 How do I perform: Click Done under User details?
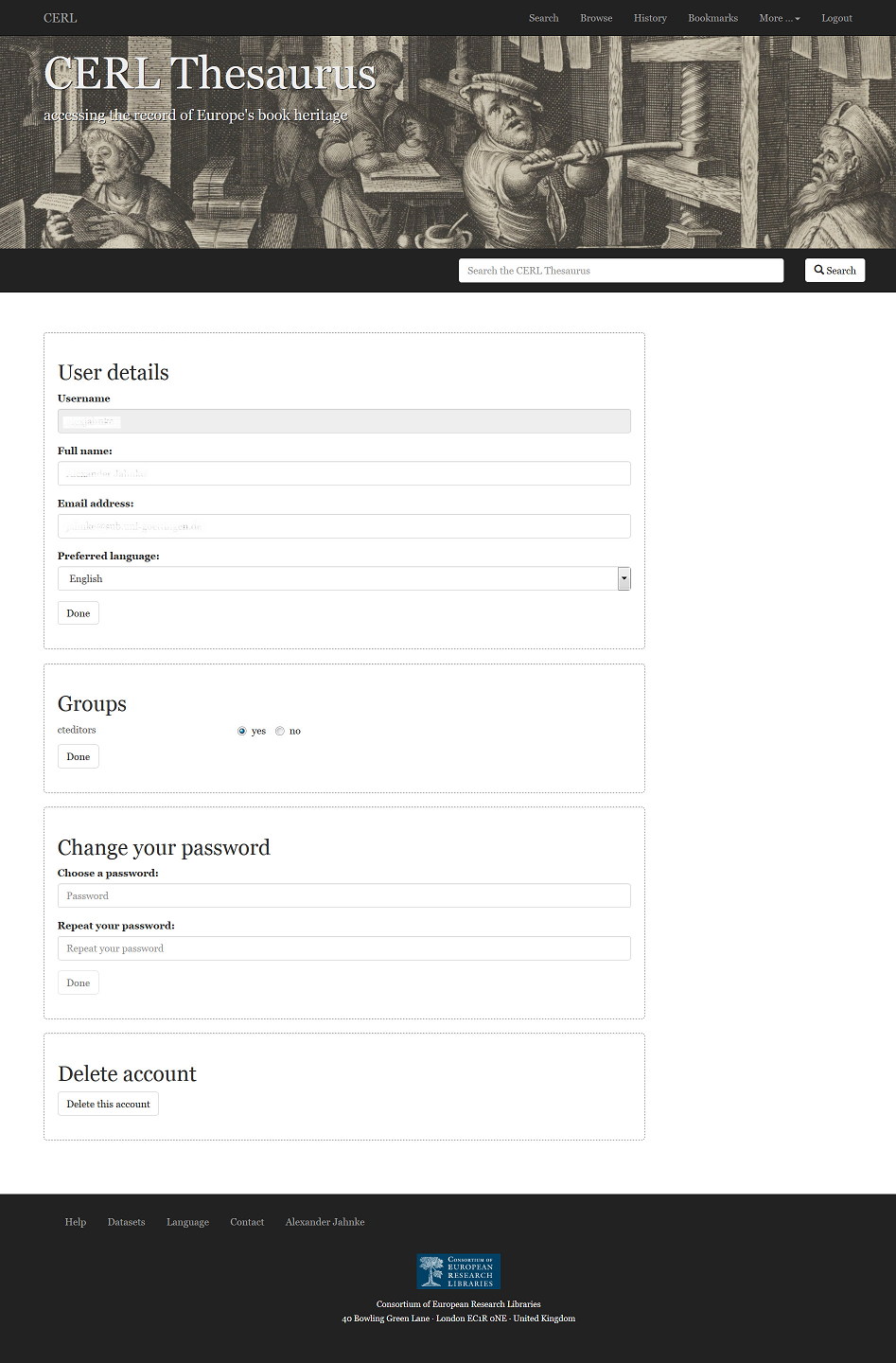click(x=79, y=613)
